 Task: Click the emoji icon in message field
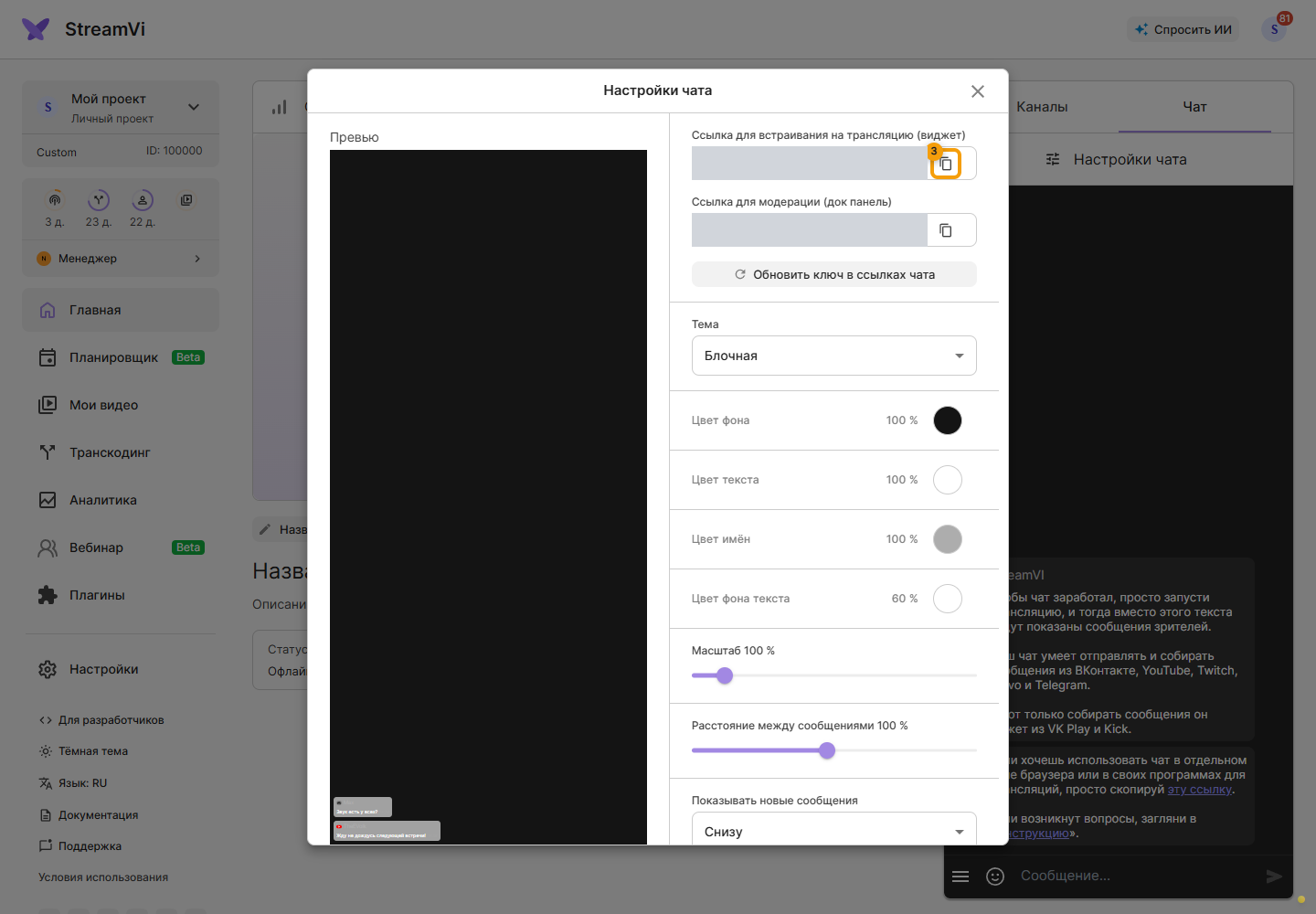click(x=995, y=877)
